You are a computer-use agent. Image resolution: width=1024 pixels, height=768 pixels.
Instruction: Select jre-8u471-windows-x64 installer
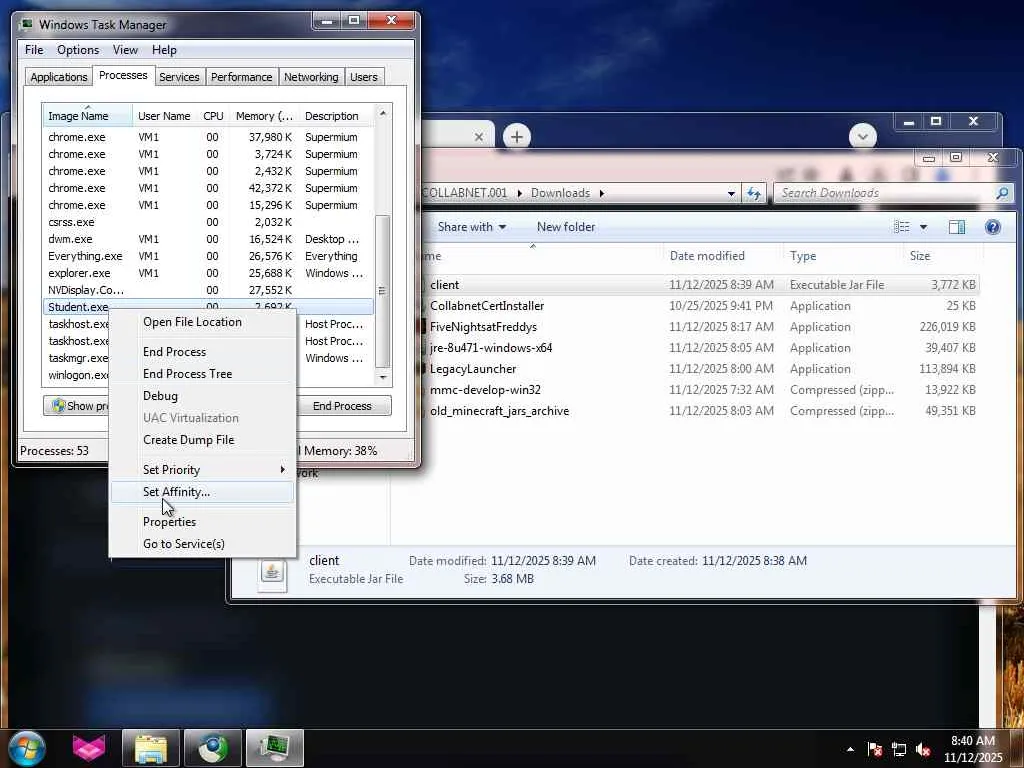pyautogui.click(x=699, y=347)
